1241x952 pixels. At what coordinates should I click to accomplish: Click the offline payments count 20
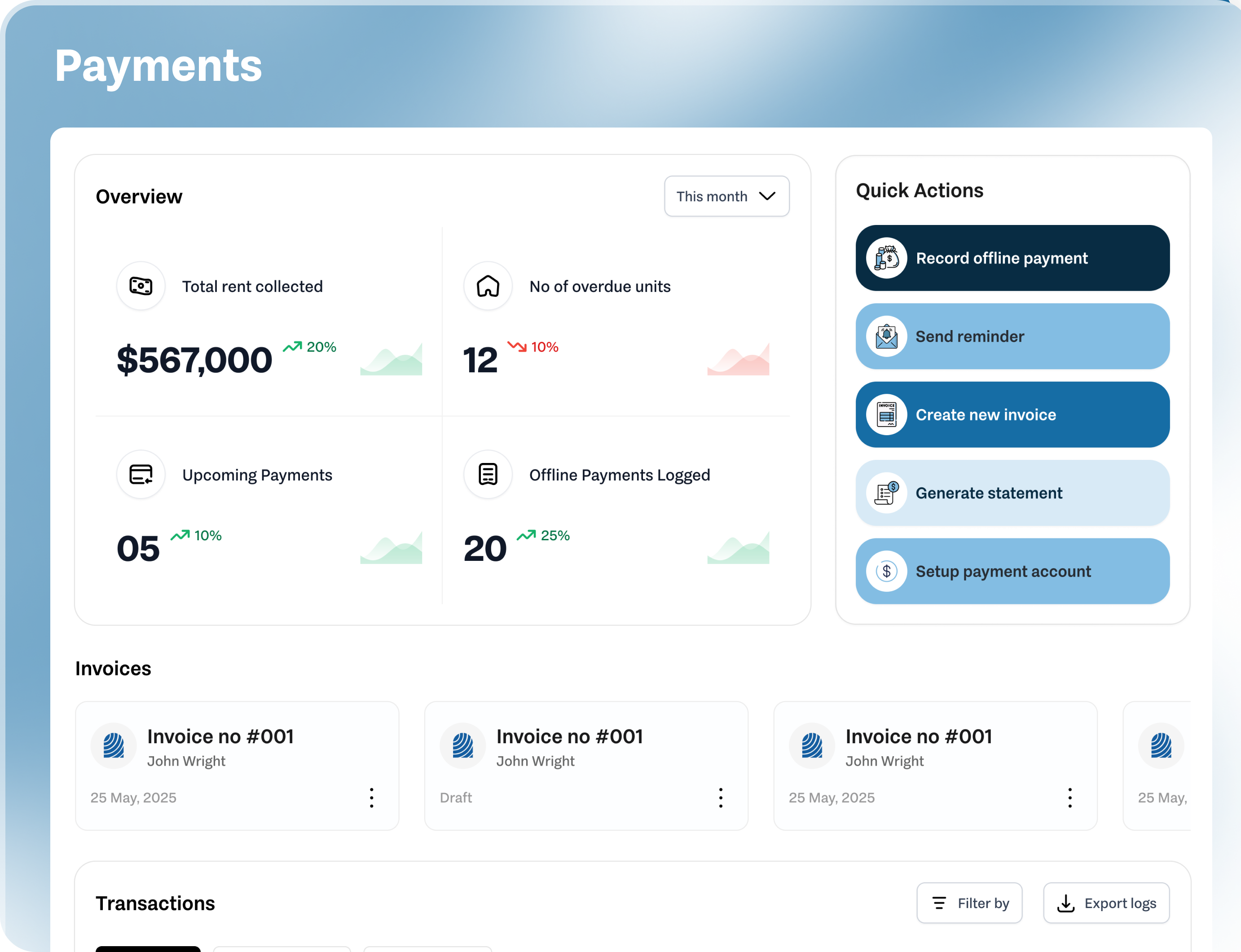pos(485,549)
